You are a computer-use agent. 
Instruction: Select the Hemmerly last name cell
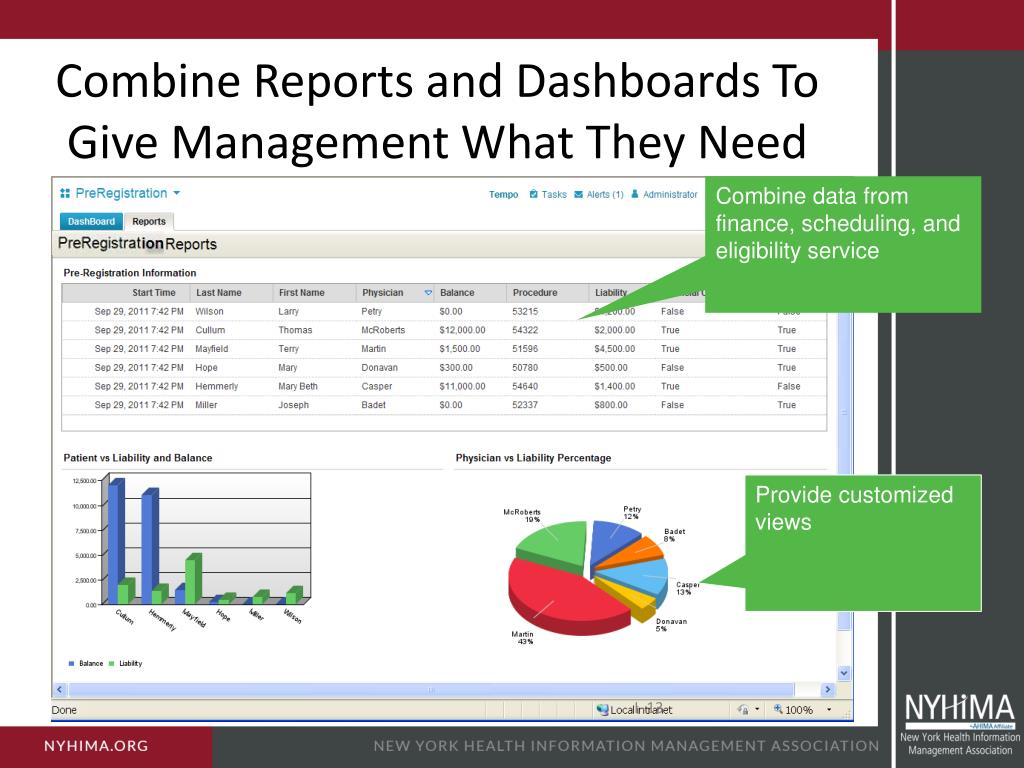(217, 387)
